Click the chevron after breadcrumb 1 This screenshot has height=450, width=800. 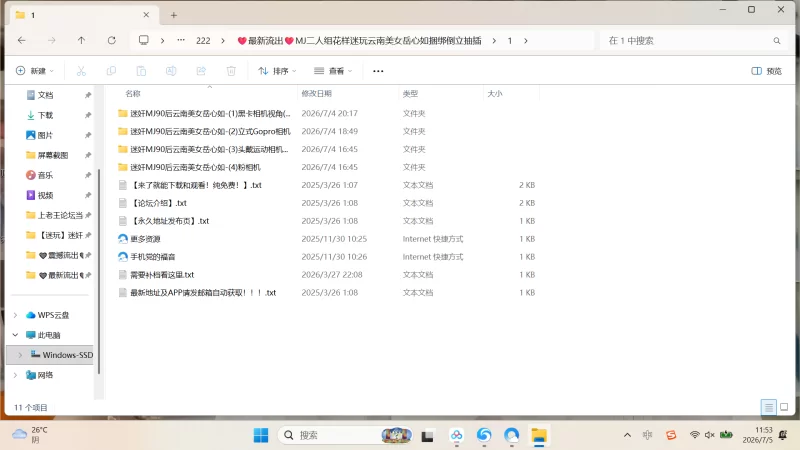[526, 41]
